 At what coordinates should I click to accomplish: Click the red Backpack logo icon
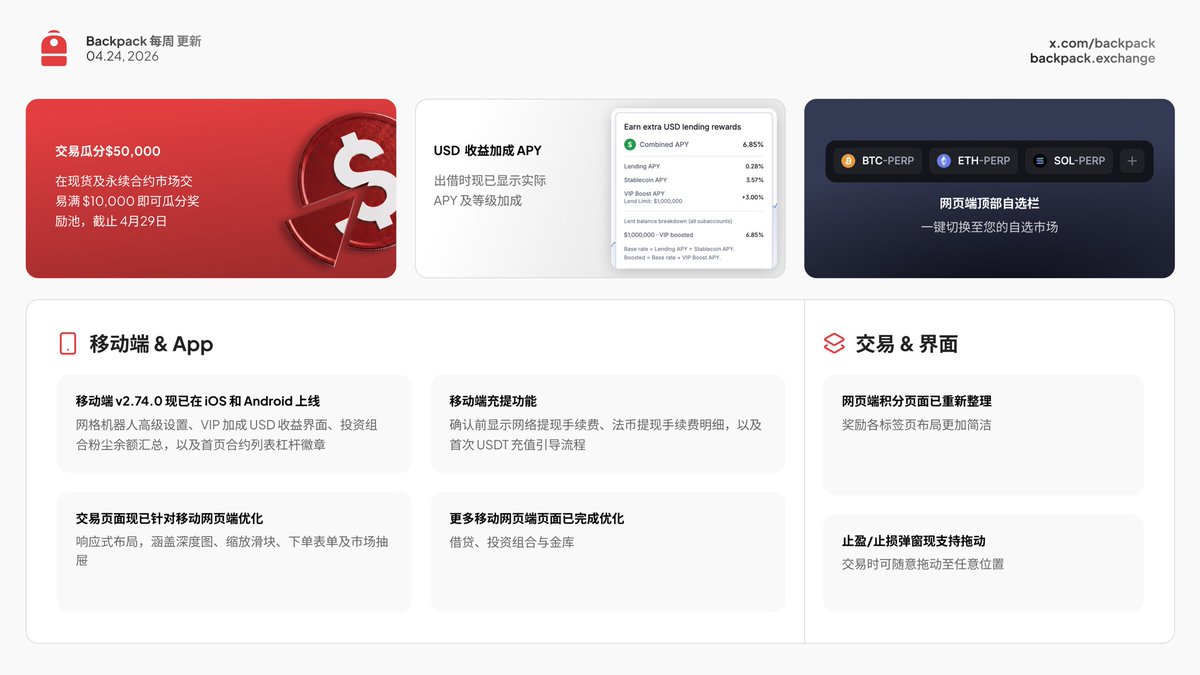54,48
